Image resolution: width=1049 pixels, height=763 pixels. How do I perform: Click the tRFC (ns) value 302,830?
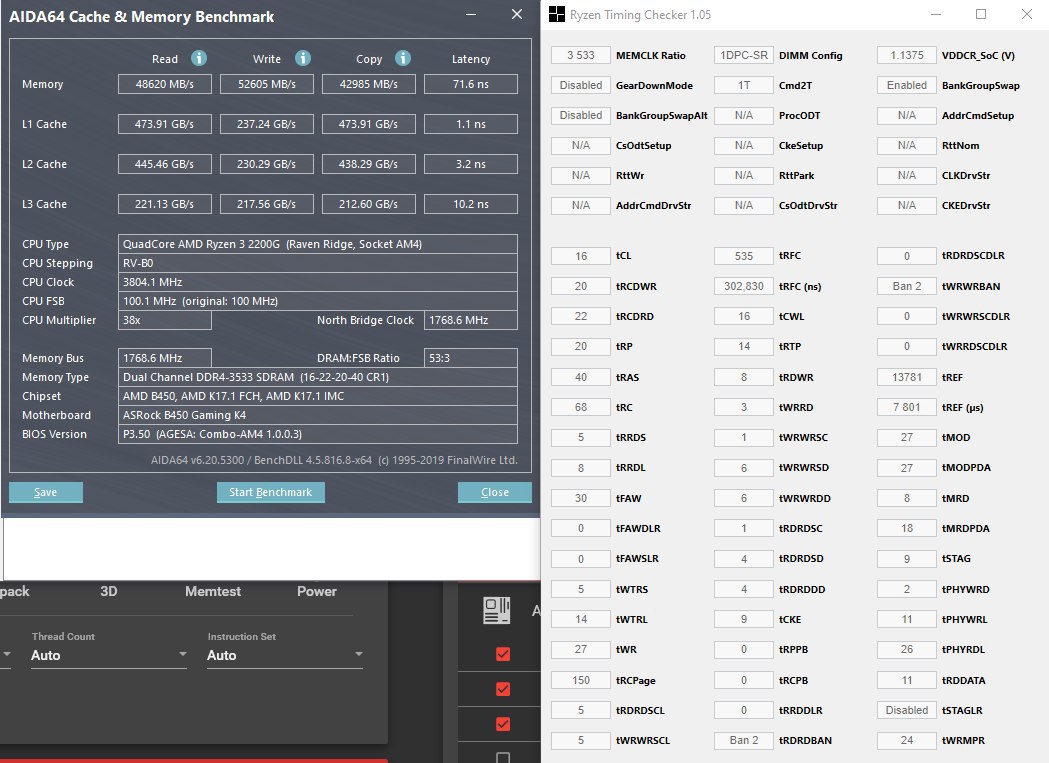coord(744,286)
